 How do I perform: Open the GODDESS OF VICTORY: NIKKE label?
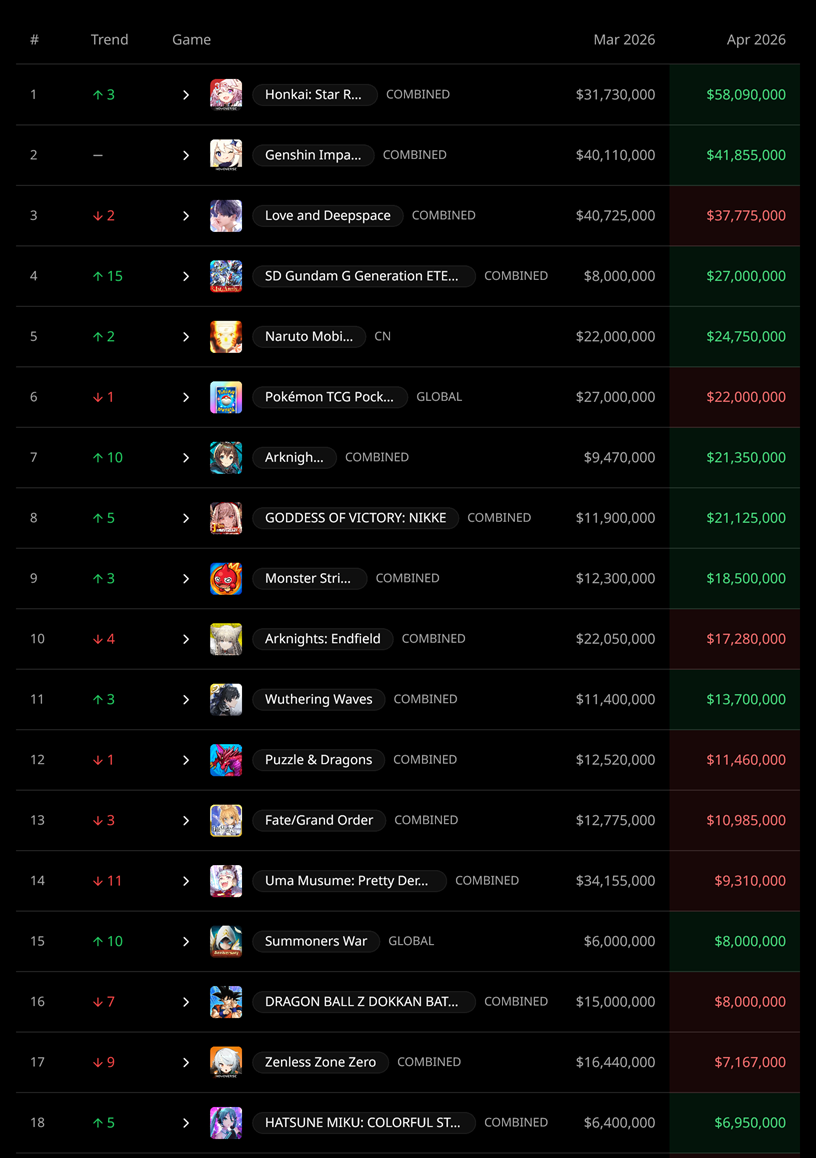tap(355, 518)
